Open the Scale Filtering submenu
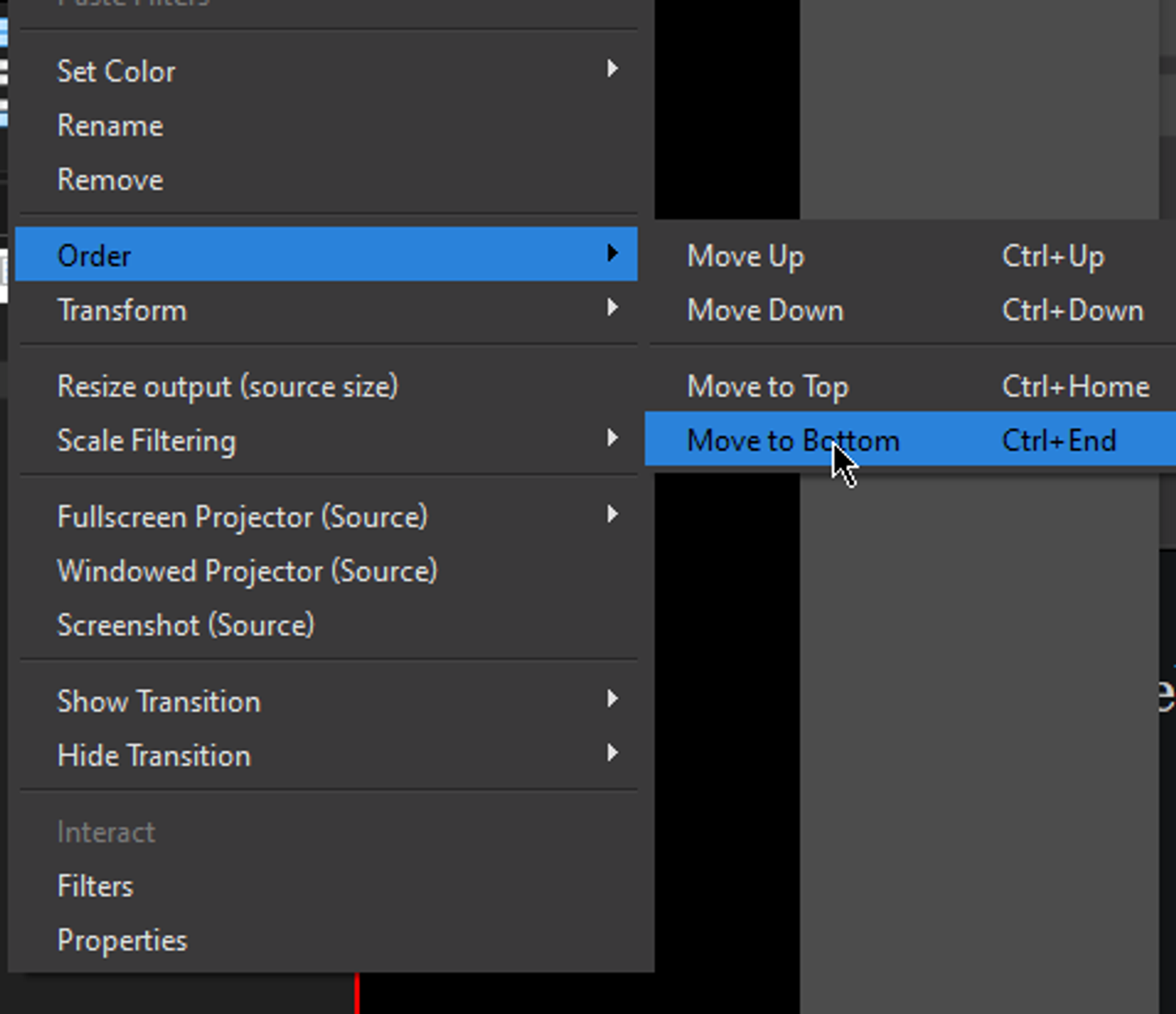Screen dimensions: 1176x1014 [x=326, y=440]
